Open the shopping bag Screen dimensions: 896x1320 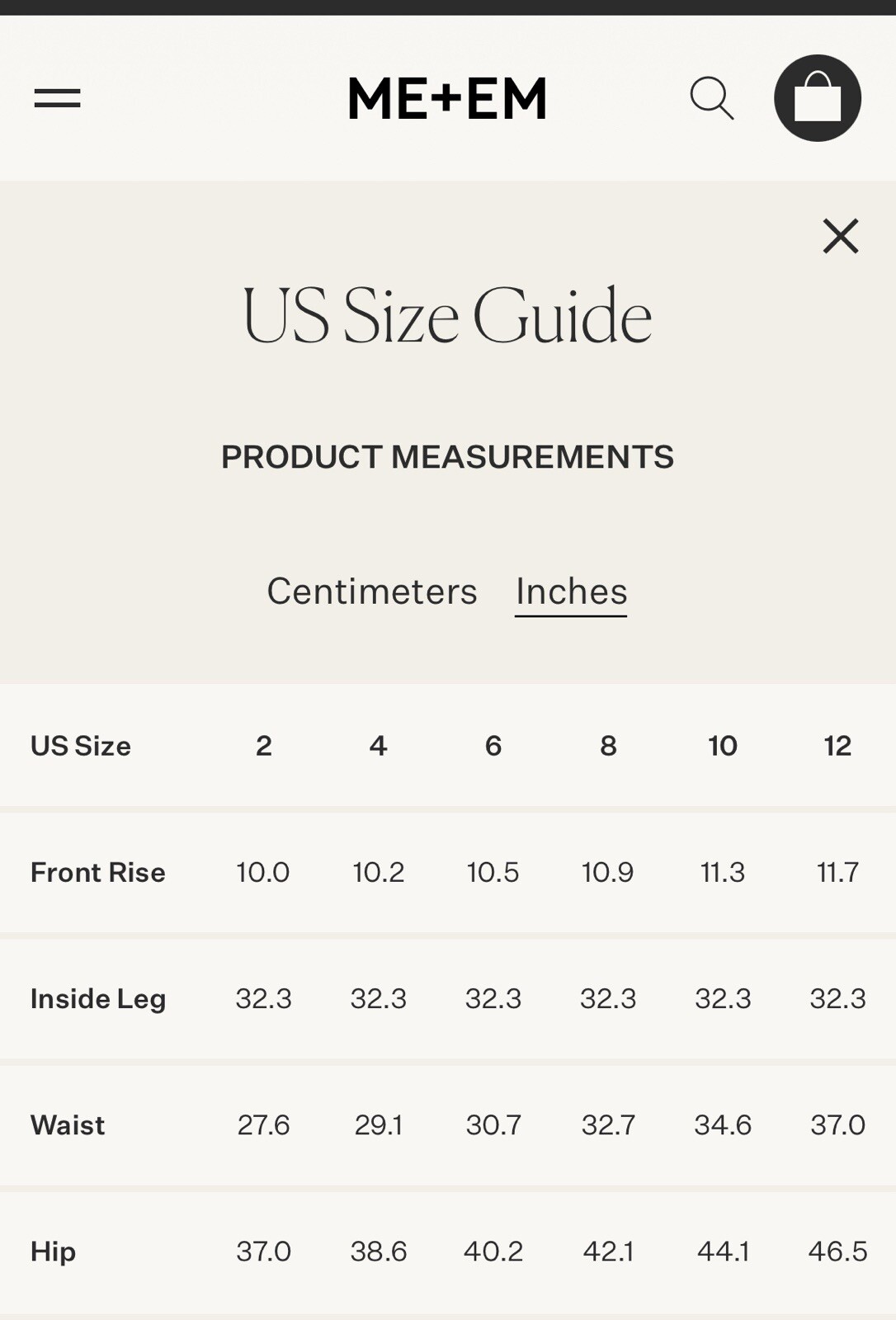tap(818, 98)
